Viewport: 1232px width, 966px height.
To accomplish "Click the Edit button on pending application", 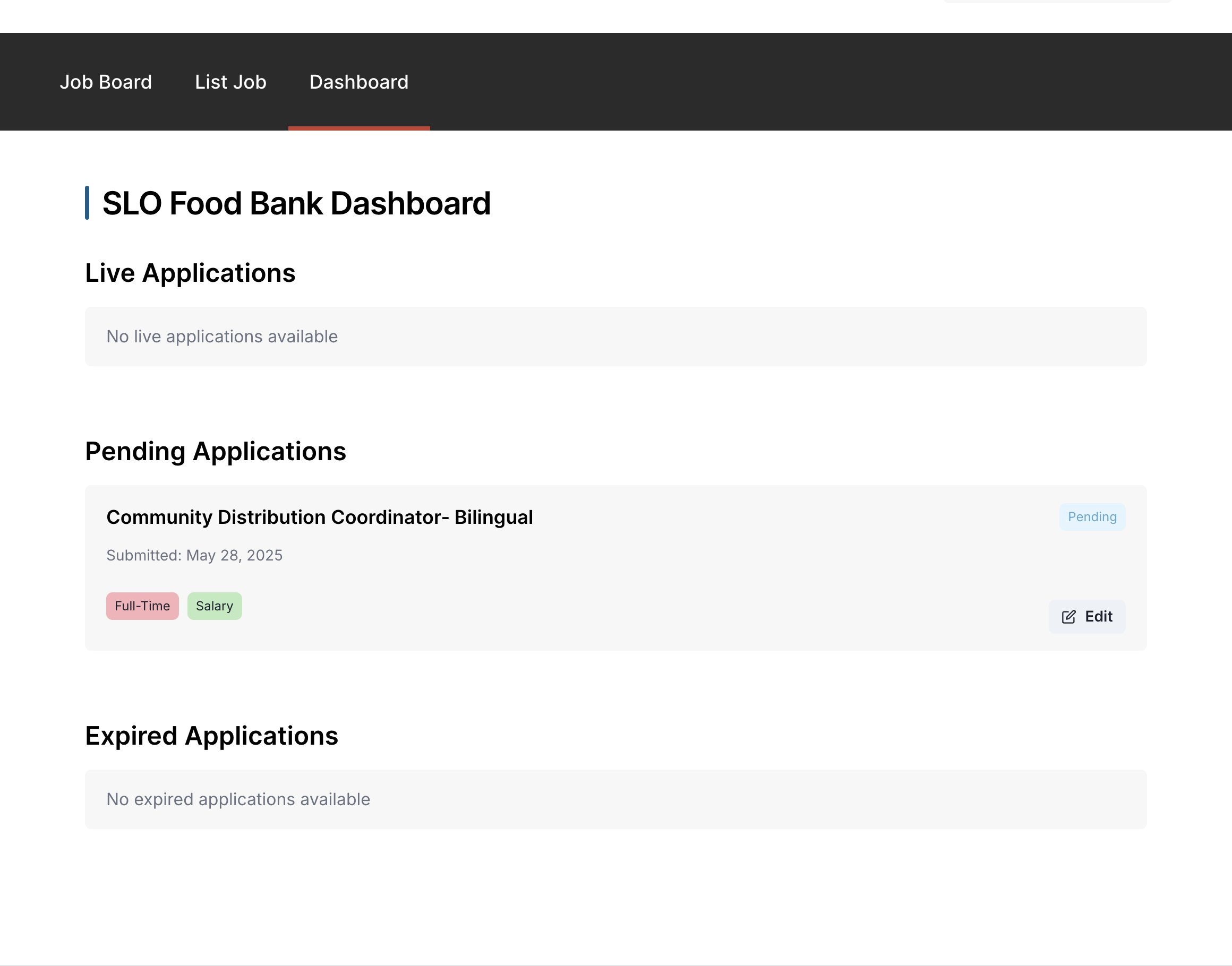I will tap(1086, 616).
